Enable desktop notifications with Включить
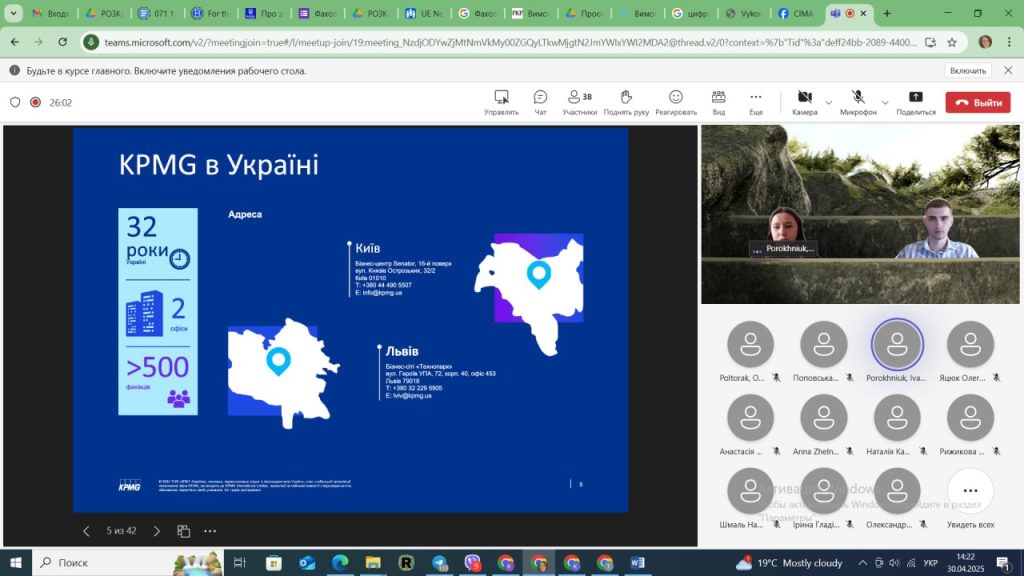The width and height of the screenshot is (1024, 576). coord(967,71)
